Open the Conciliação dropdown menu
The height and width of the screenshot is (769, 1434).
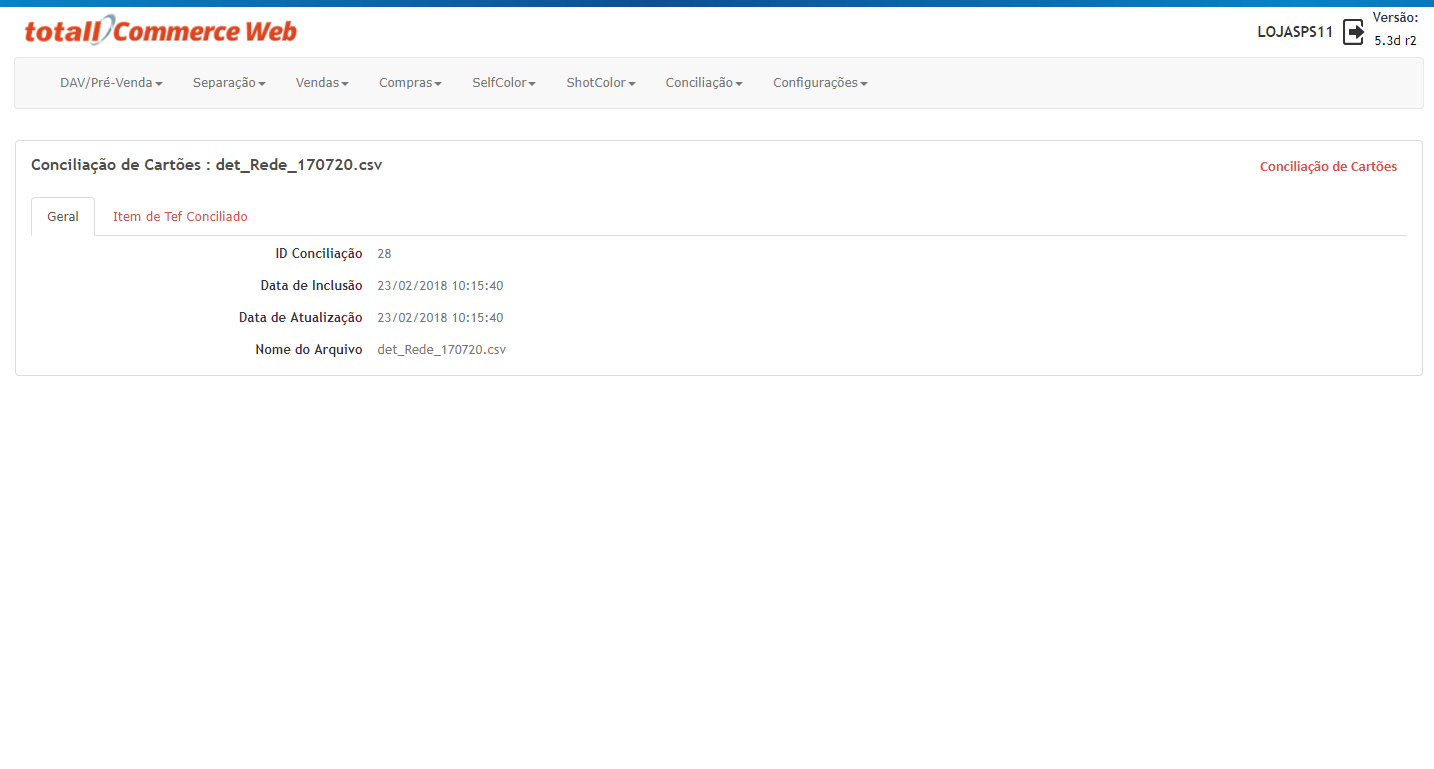[x=704, y=83]
